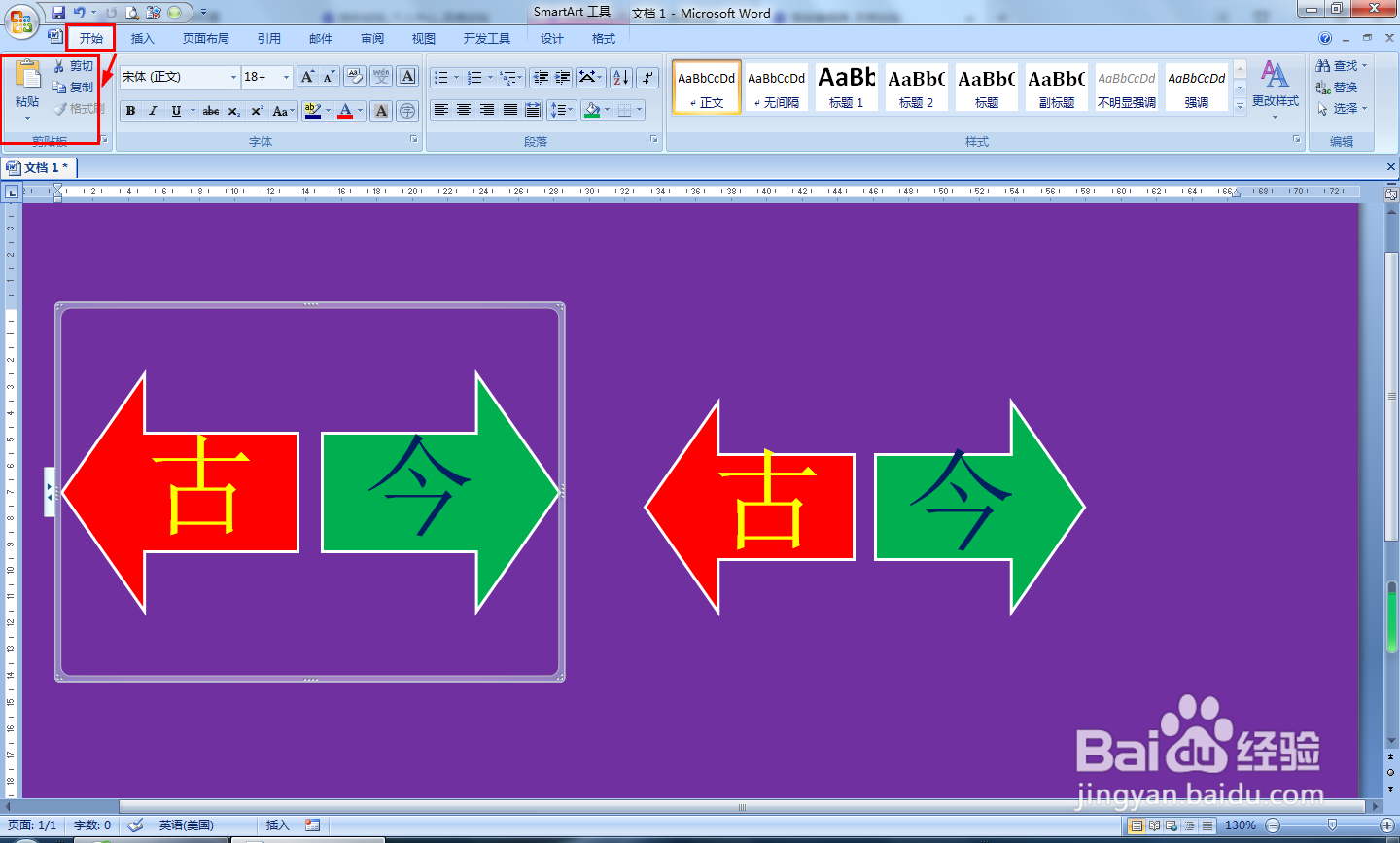Copy selection with 复制

tap(74, 88)
